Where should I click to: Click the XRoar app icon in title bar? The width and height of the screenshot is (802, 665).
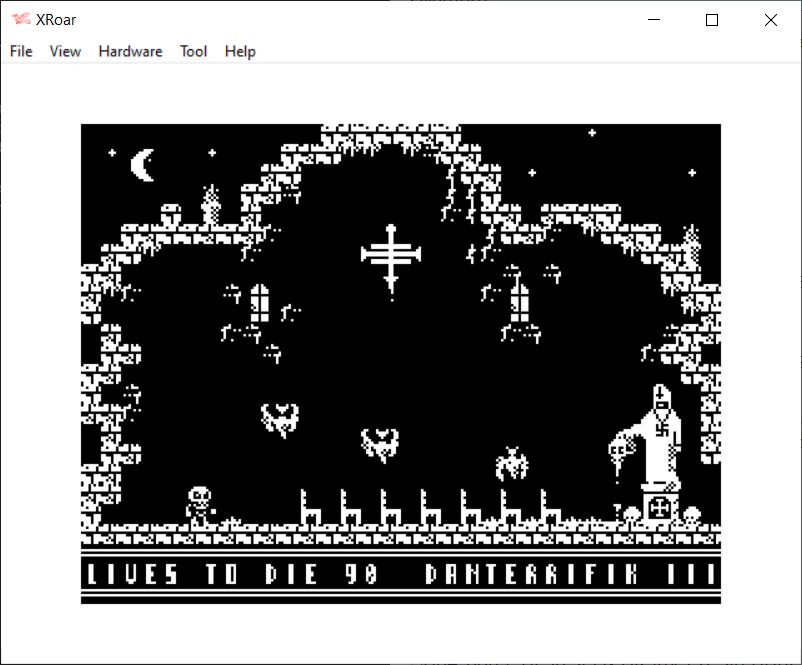click(x=21, y=19)
